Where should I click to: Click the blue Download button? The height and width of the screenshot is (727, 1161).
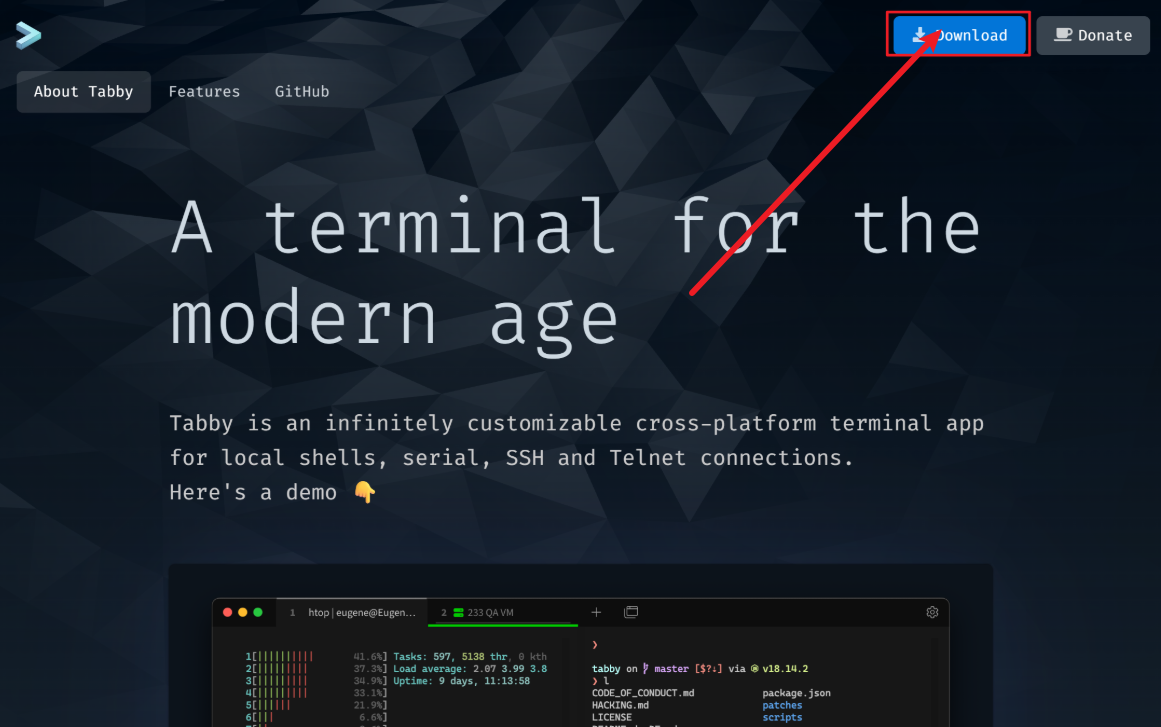tap(959, 35)
